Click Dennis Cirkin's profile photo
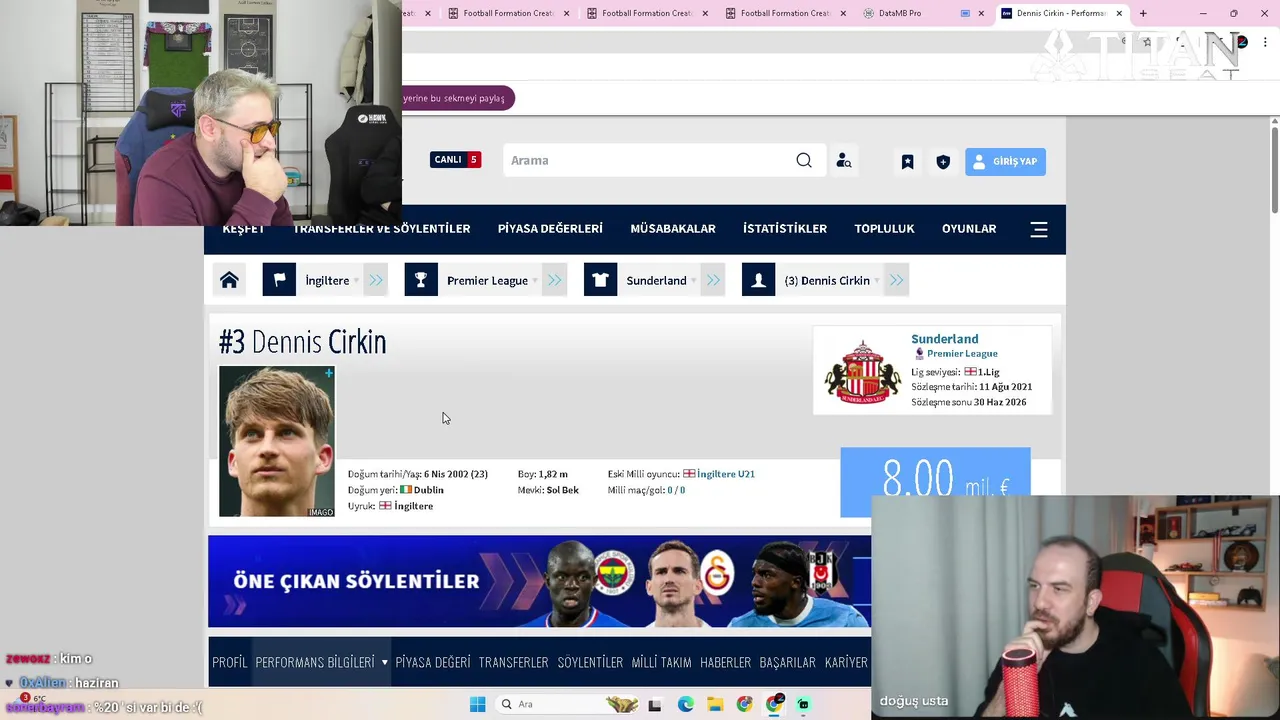The height and width of the screenshot is (720, 1280). pos(277,442)
